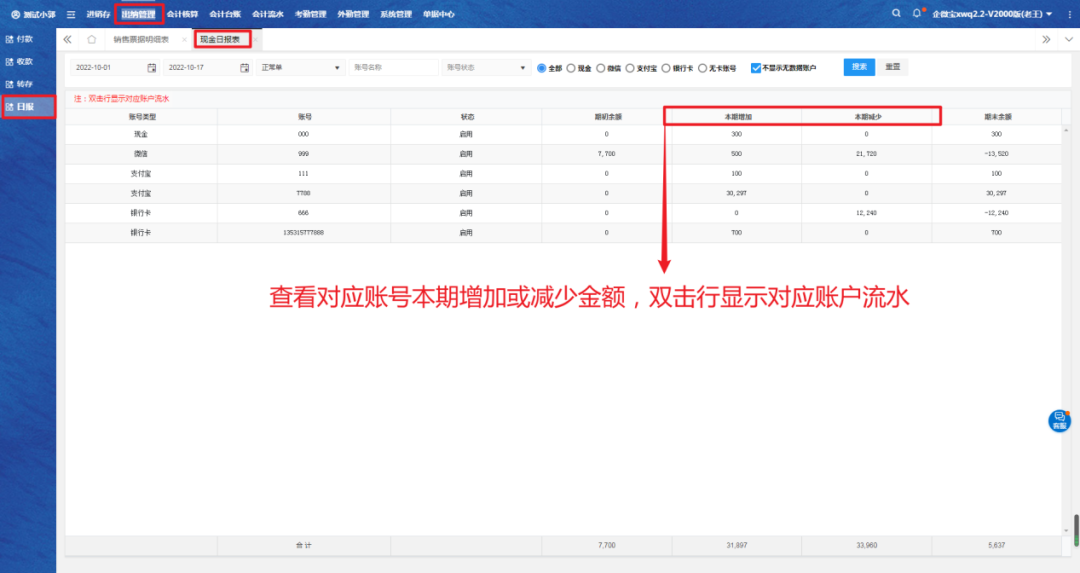Click the 账号名称 input field
This screenshot has width=1080, height=573.
tap(393, 68)
